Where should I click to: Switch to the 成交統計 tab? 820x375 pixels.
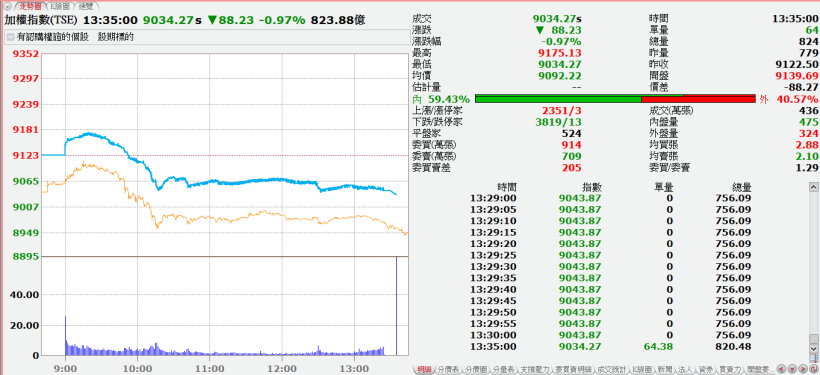click(x=611, y=369)
